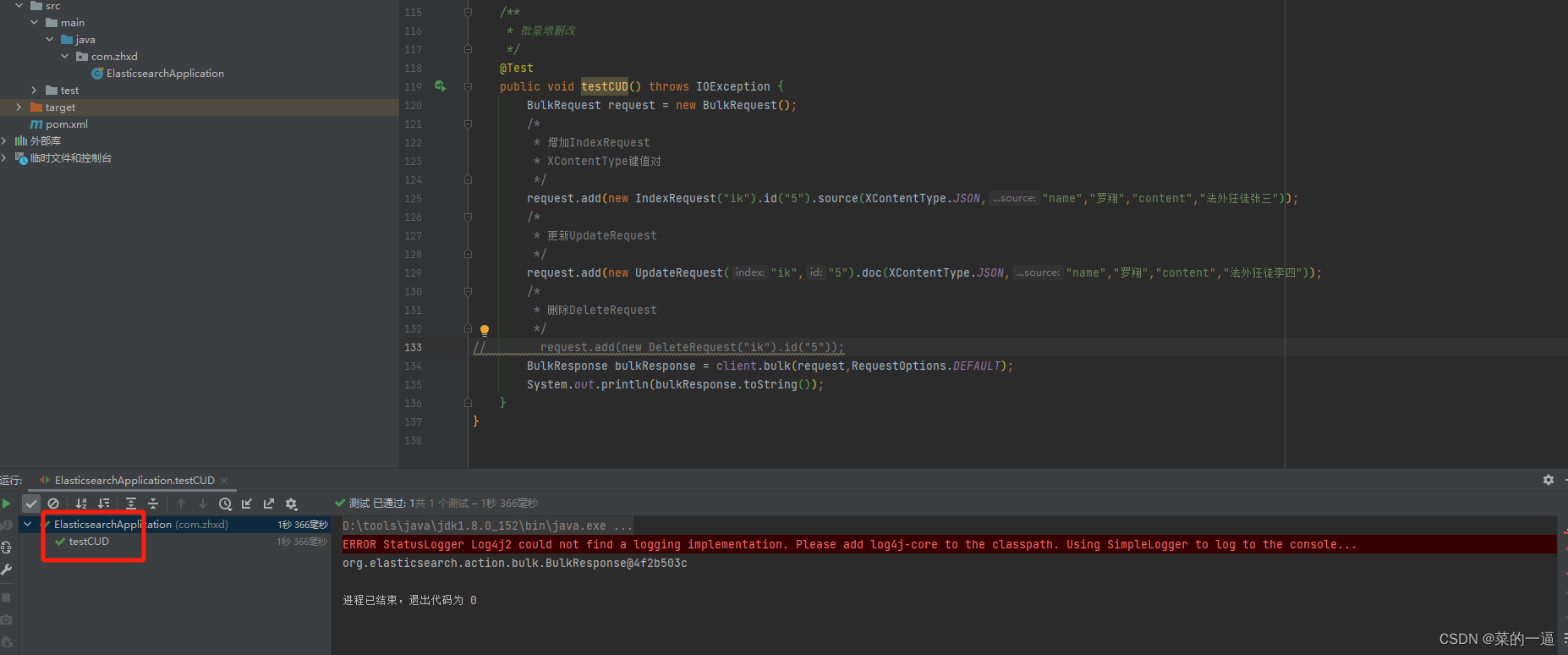Import test results from file

(247, 504)
